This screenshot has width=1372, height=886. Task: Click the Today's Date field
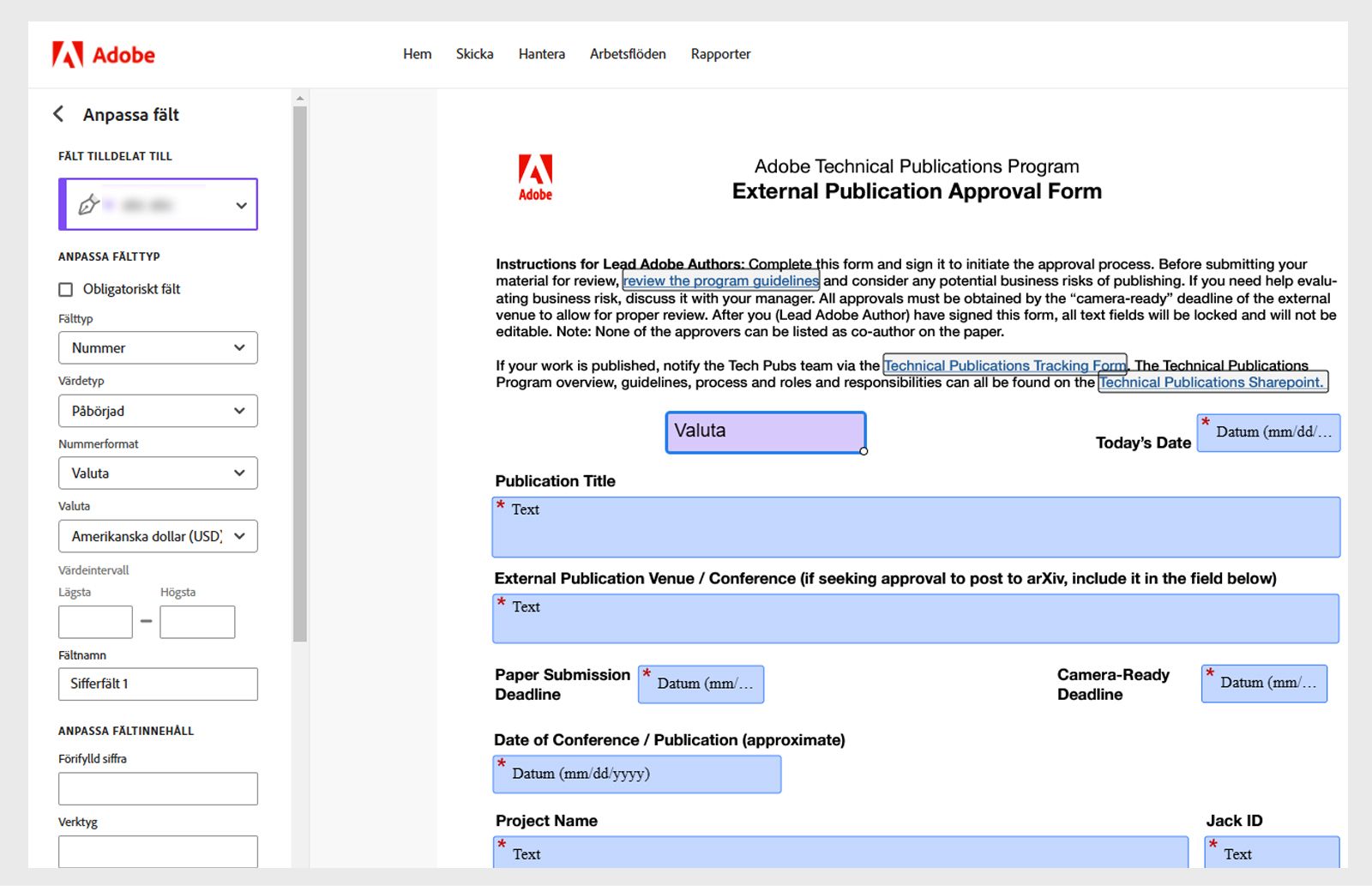pyautogui.click(x=1268, y=432)
